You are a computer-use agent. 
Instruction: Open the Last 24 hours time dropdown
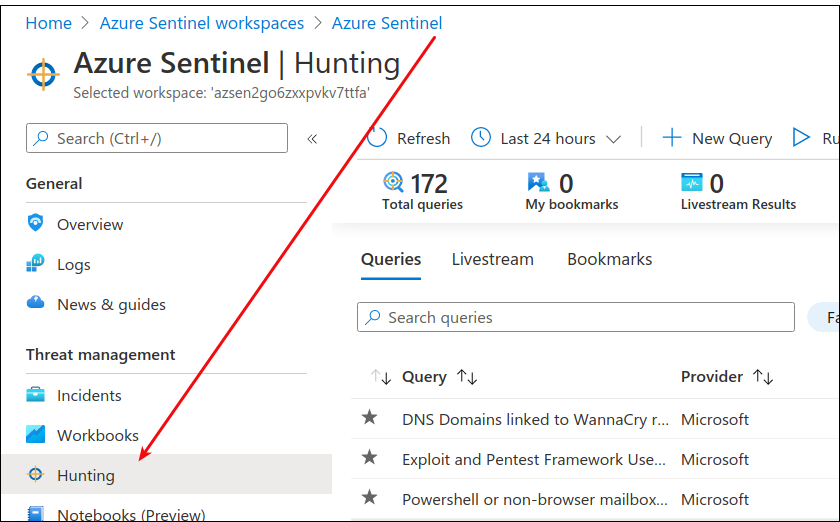pos(547,138)
